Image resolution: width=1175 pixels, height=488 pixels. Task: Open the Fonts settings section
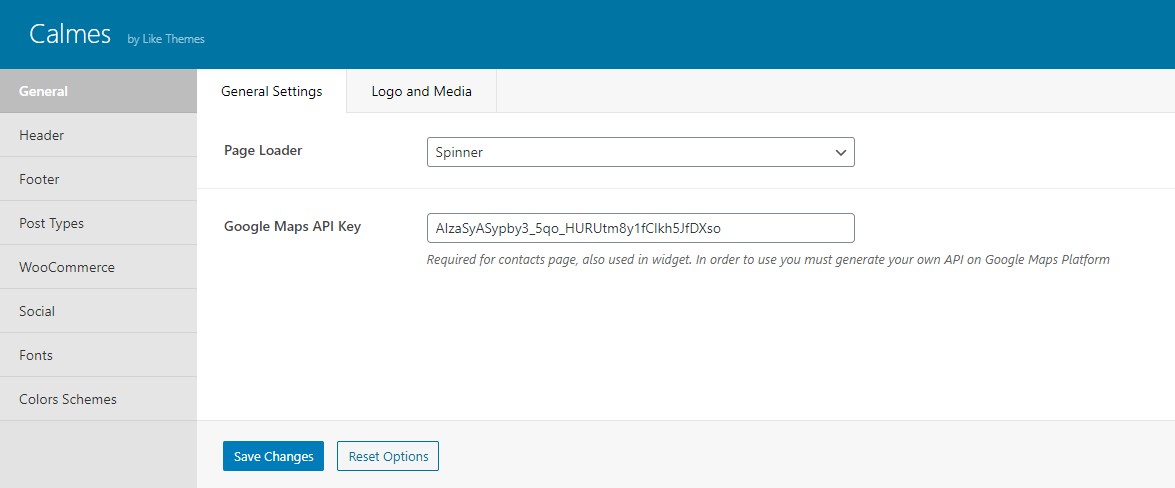(98, 355)
